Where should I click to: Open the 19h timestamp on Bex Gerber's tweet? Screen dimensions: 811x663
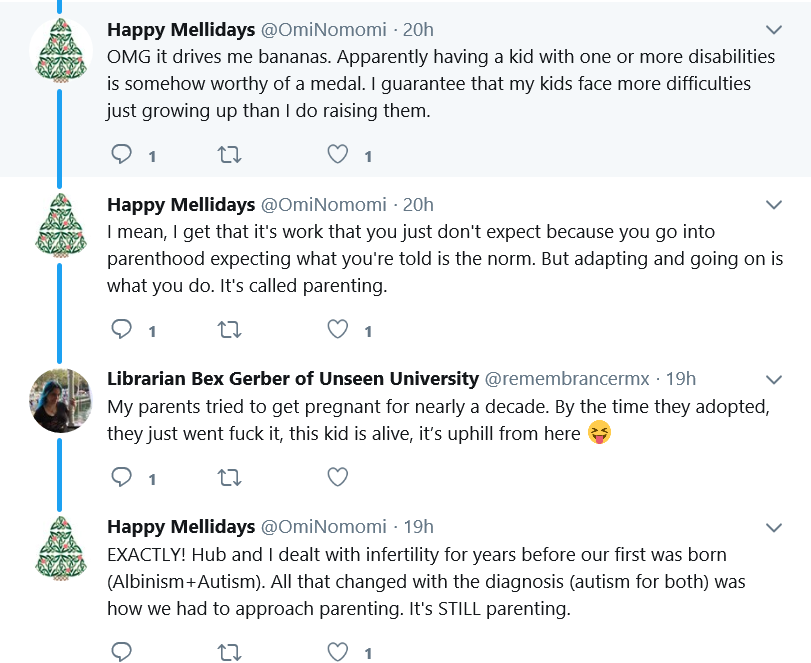click(x=681, y=379)
